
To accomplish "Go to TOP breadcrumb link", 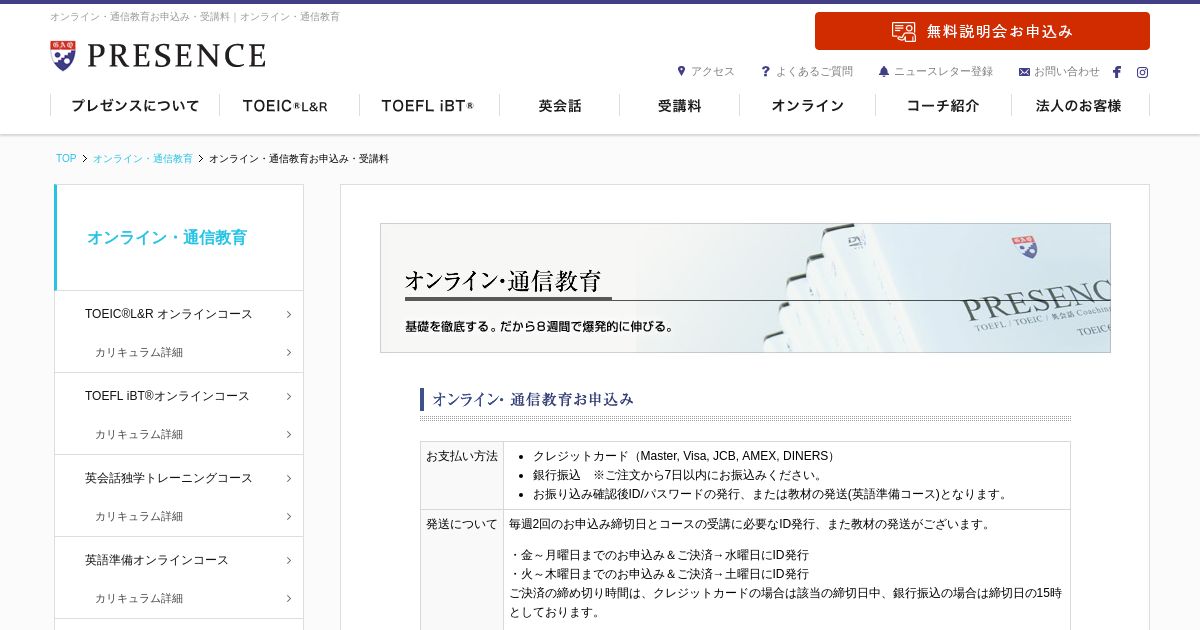I will coord(66,159).
